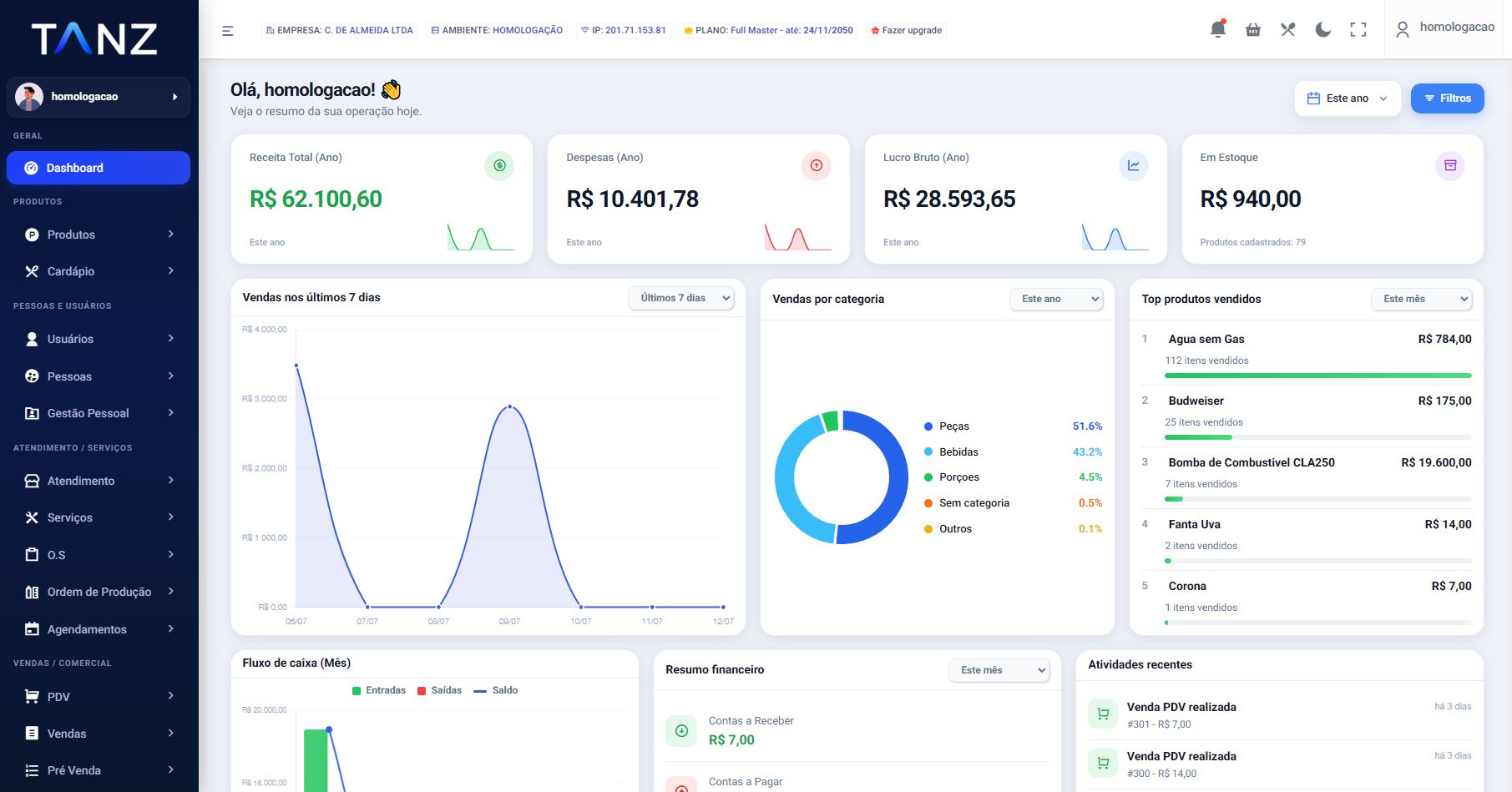The image size is (1512, 792).
Task: Click the user profile icon in the top right
Action: coord(1403,30)
